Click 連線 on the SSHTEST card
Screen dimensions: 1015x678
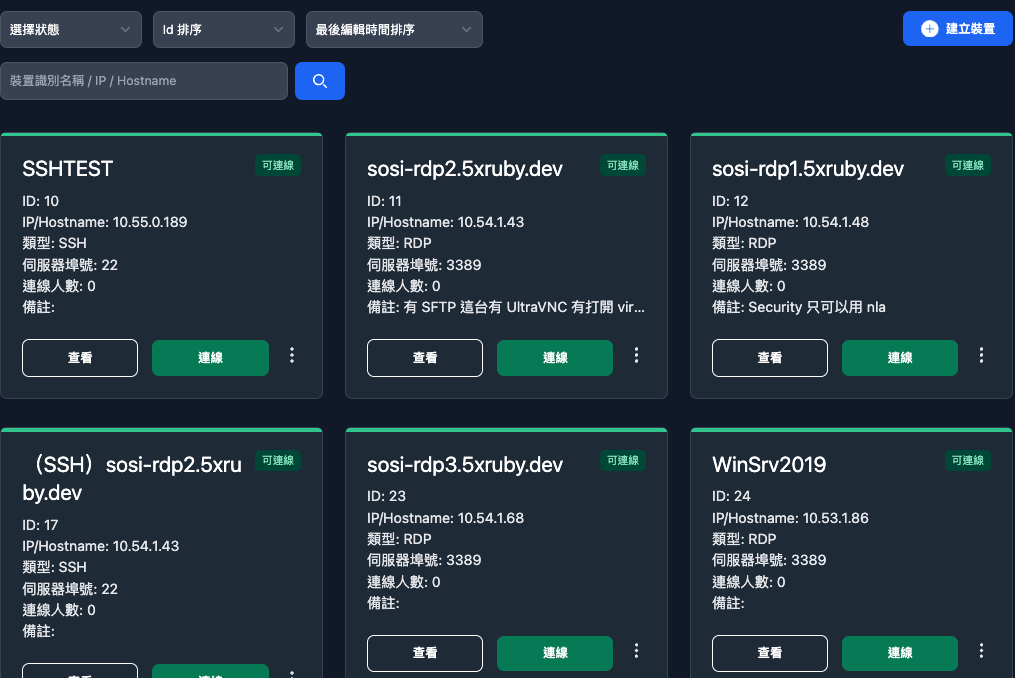210,357
